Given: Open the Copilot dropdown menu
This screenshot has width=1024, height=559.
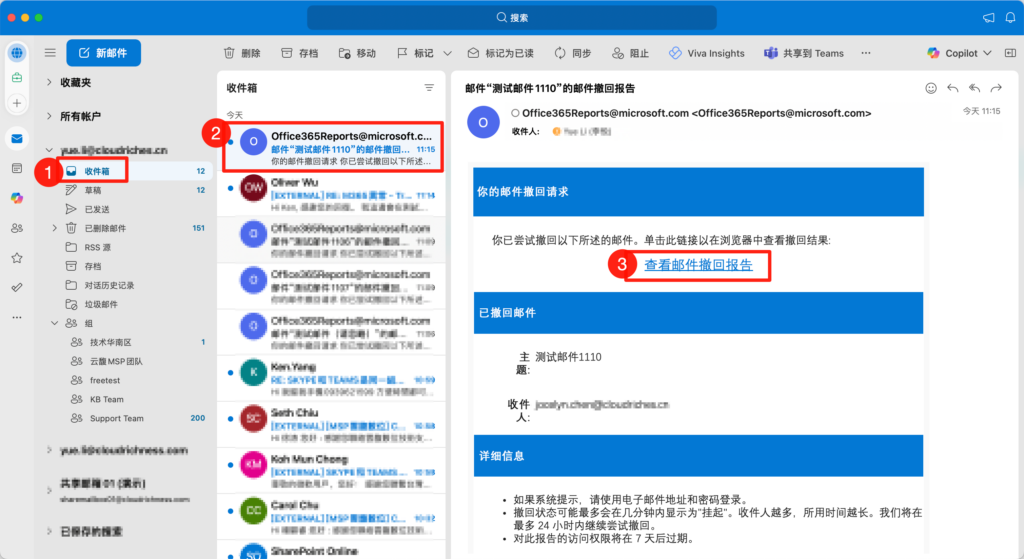Looking at the screenshot, I should click(987, 53).
